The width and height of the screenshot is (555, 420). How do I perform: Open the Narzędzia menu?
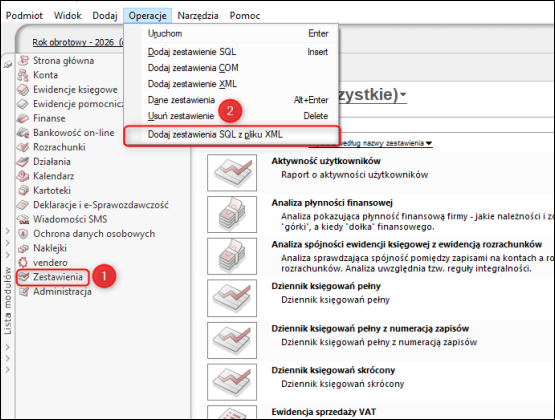click(x=198, y=16)
